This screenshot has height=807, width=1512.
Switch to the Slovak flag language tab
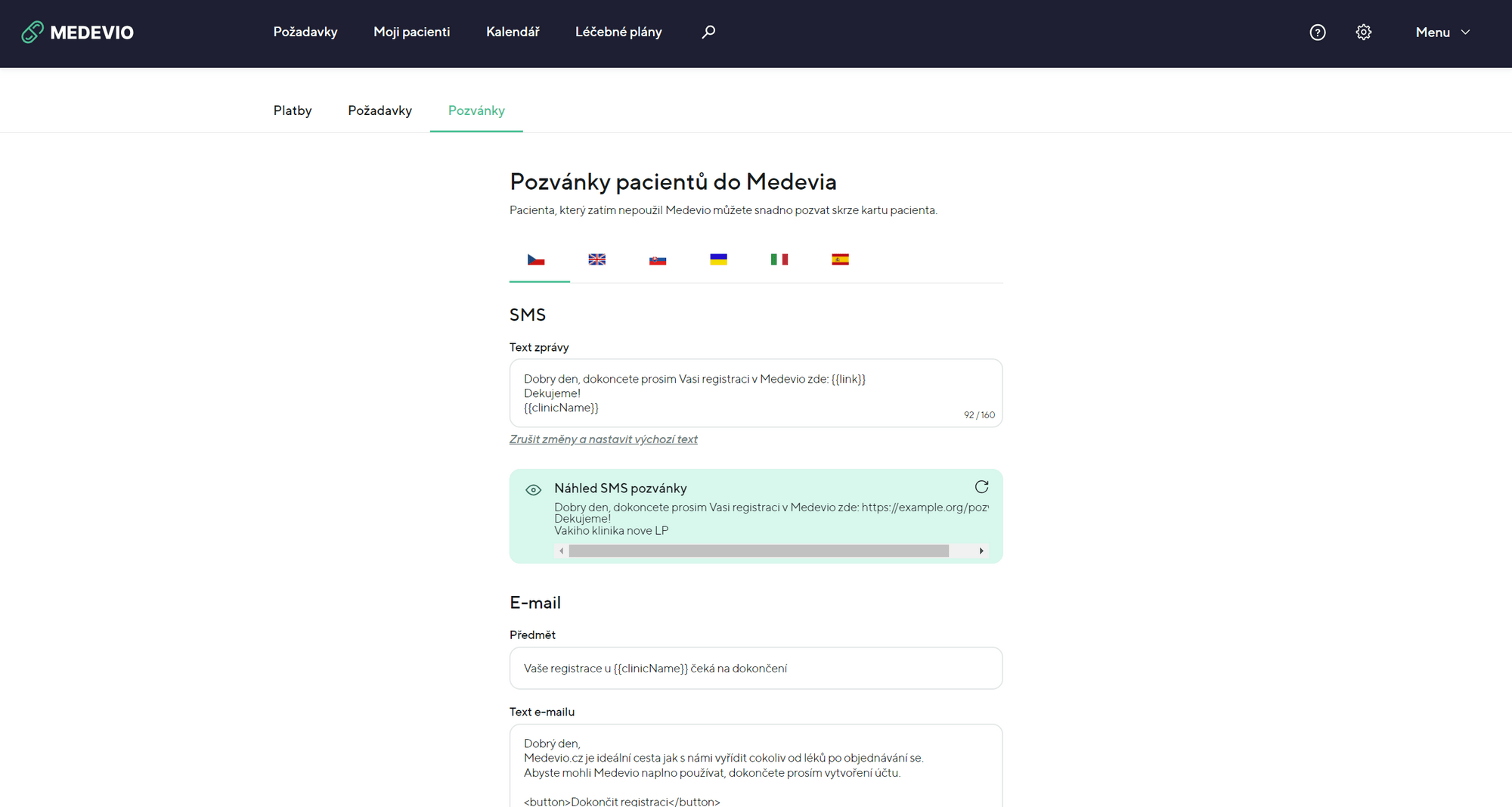[x=658, y=259]
